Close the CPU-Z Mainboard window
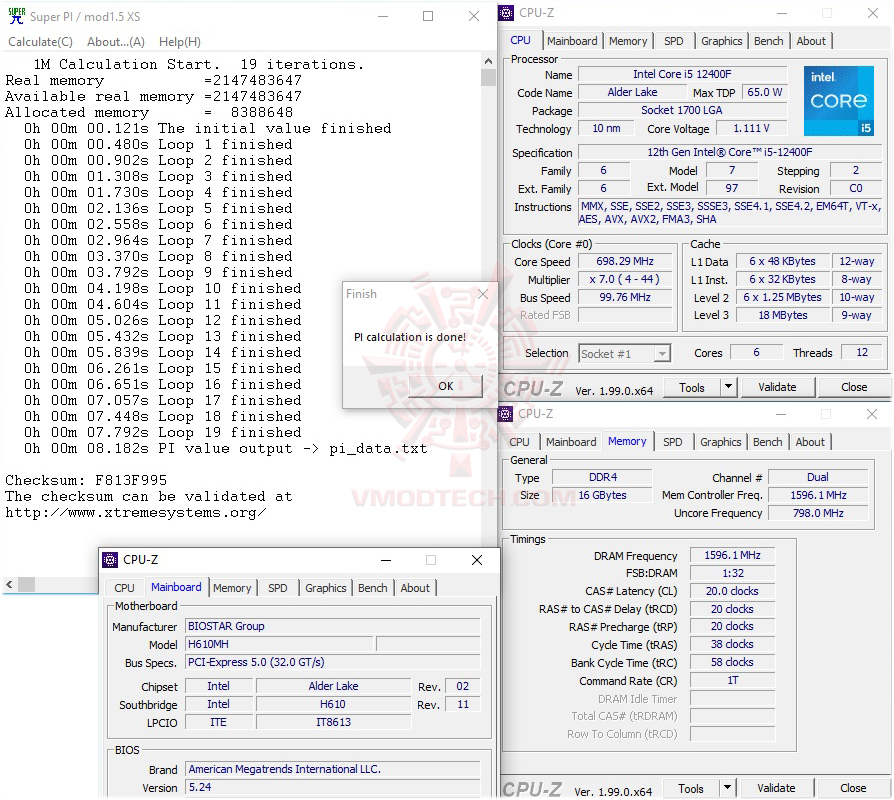The image size is (894, 800). [477, 560]
